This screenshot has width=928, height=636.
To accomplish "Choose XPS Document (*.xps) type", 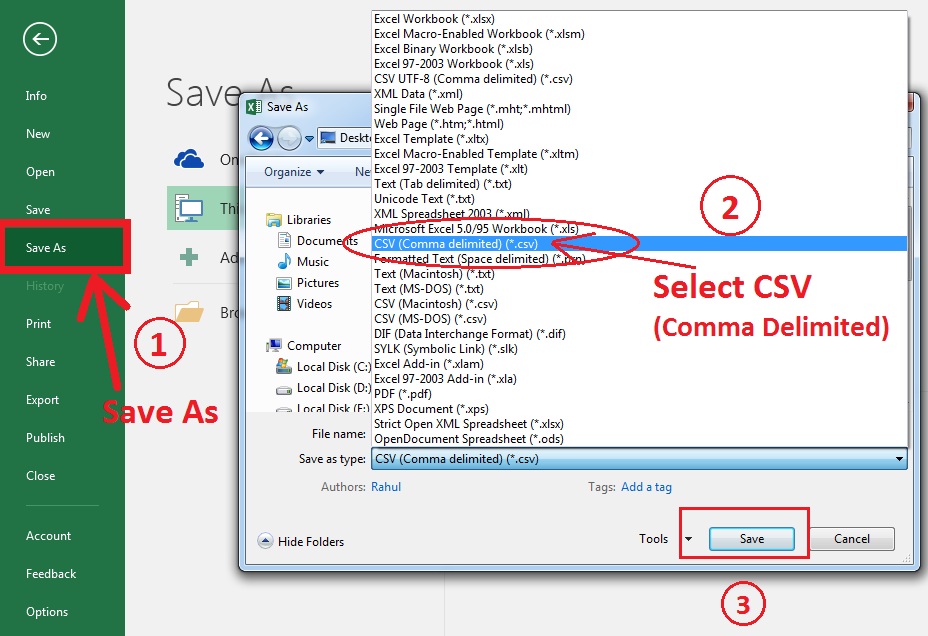I will pos(639,409).
